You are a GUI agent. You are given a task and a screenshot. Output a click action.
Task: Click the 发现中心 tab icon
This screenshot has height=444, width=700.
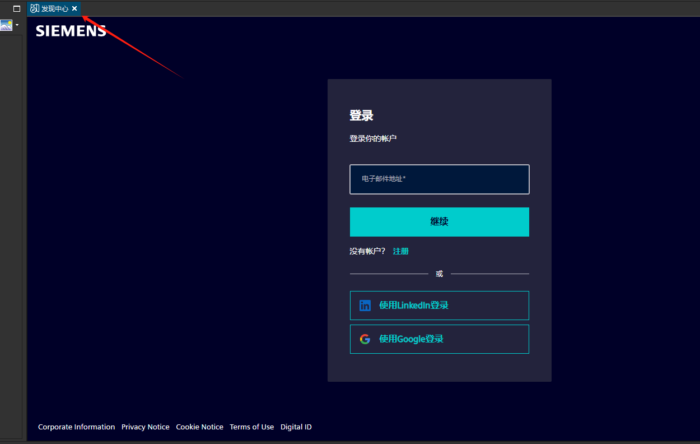35,8
